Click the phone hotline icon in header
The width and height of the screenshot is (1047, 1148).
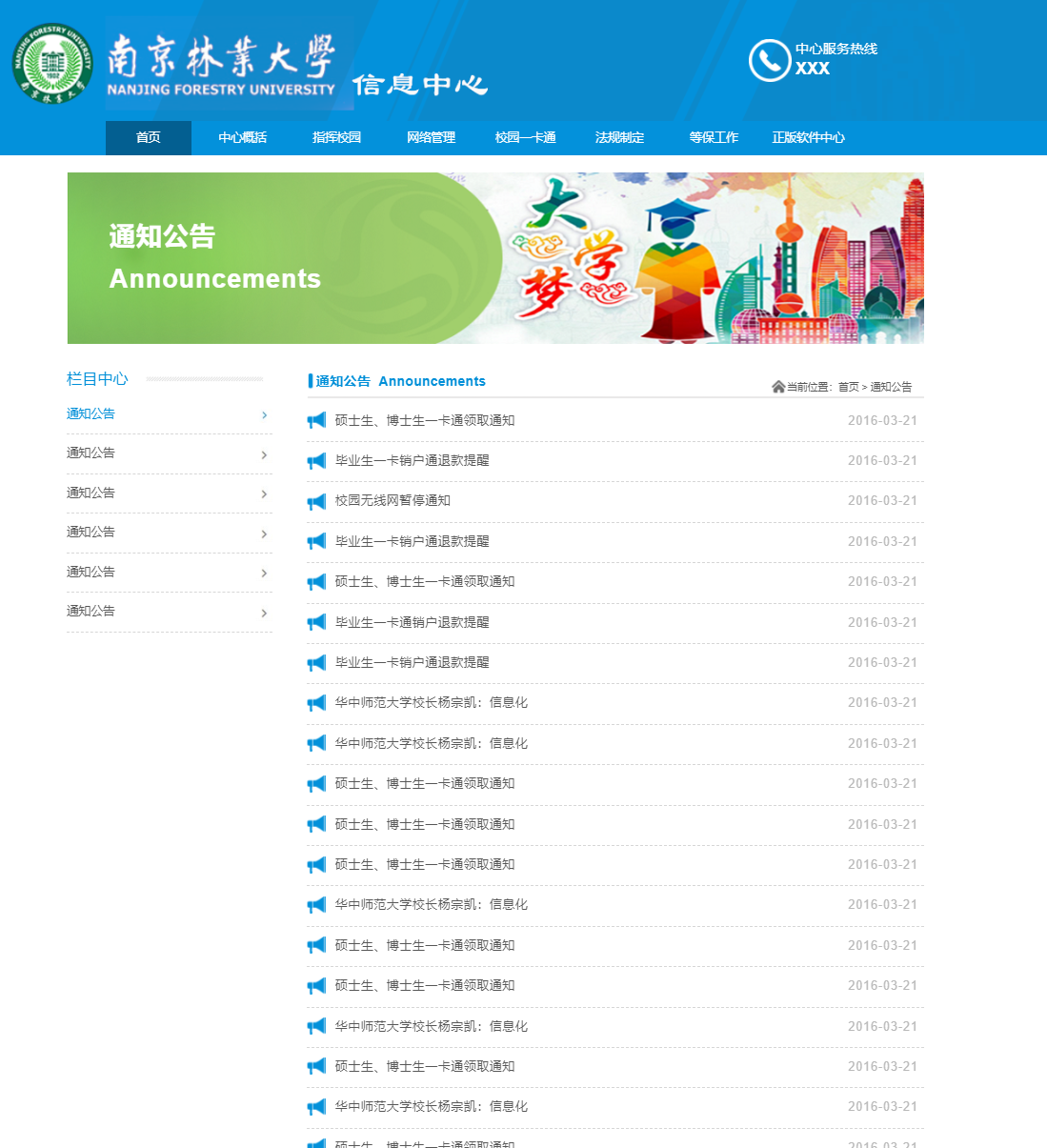(x=770, y=60)
